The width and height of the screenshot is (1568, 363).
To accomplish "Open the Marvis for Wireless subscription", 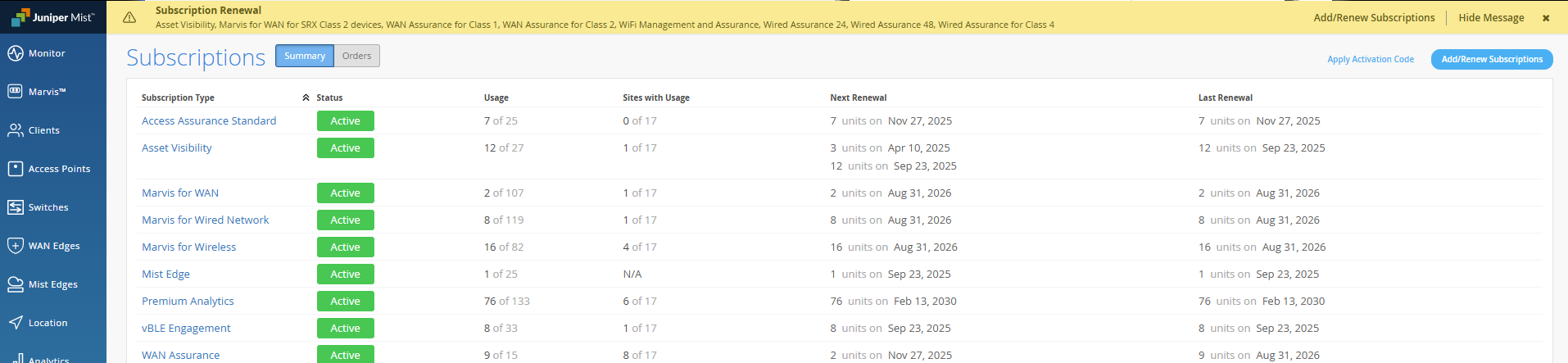I will click(x=188, y=247).
